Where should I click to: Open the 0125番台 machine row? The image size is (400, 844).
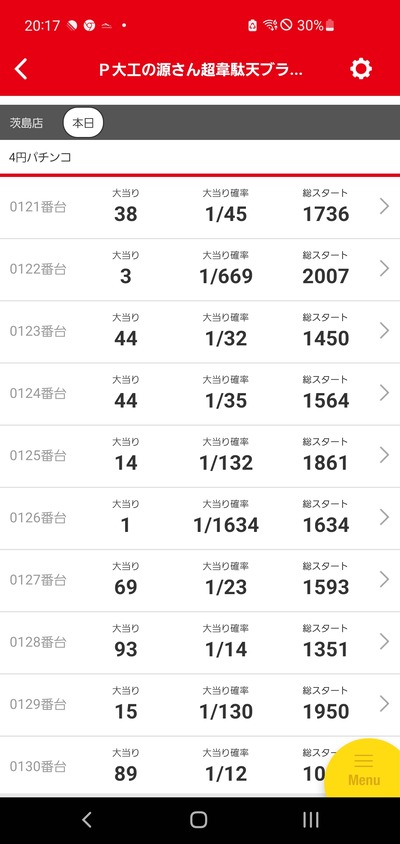pyautogui.click(x=200, y=456)
